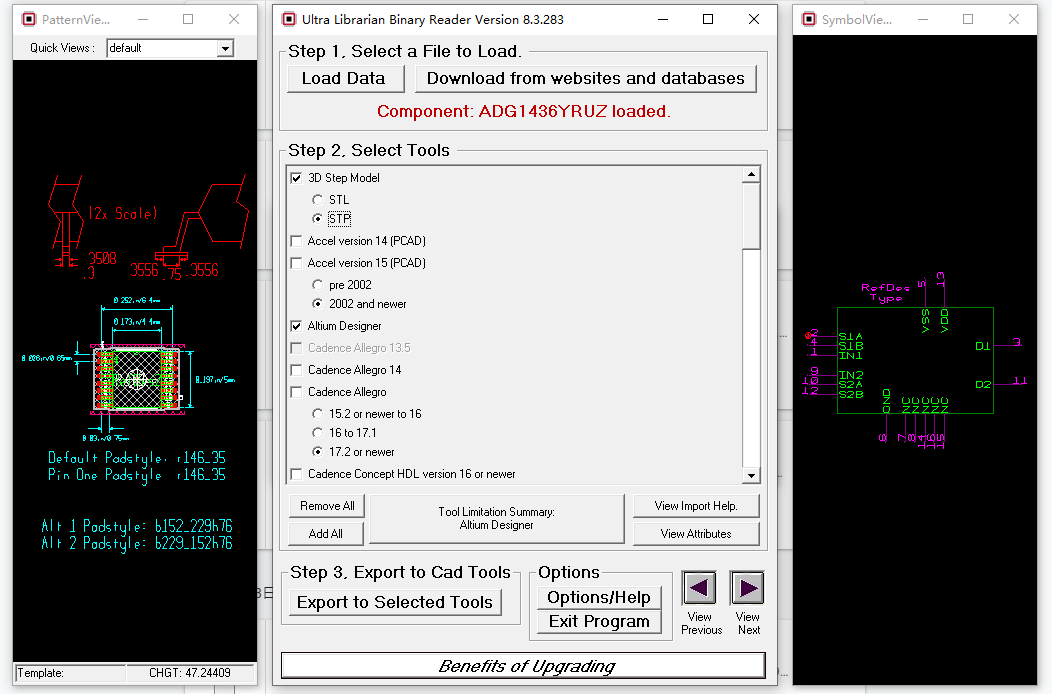Click Download from websites and databases
Image resolution: width=1052 pixels, height=694 pixels.
click(x=586, y=79)
